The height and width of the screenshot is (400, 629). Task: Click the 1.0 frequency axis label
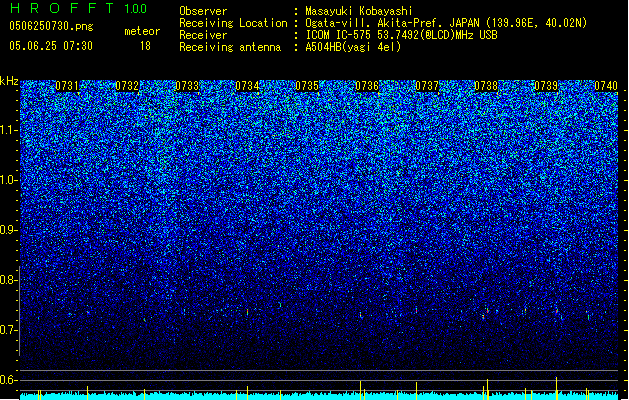pos(8,180)
